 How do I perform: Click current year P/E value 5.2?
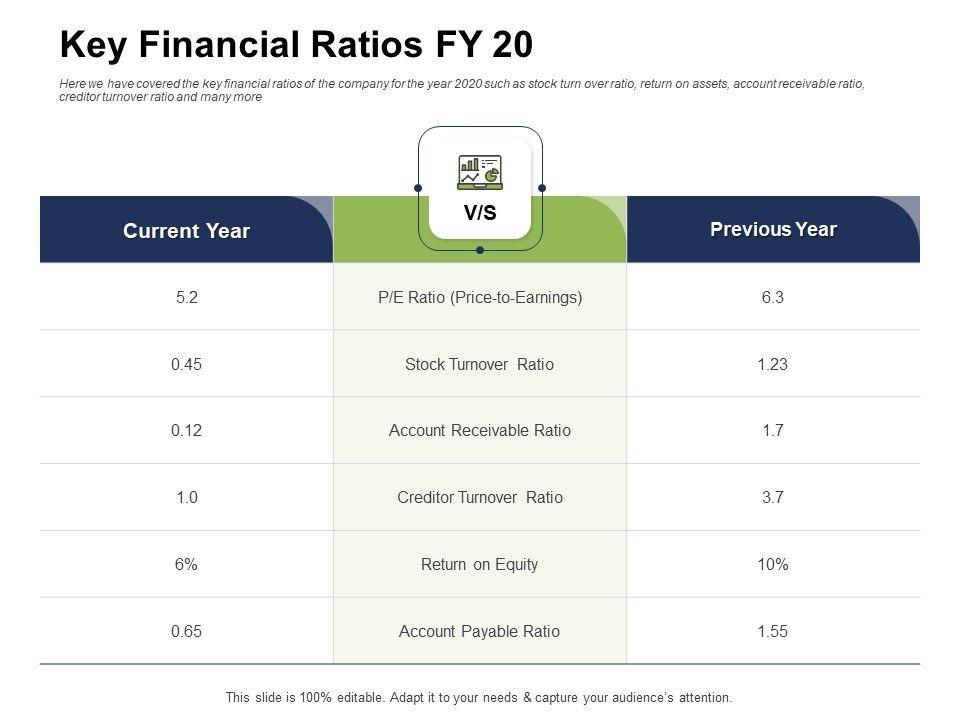pyautogui.click(x=186, y=297)
